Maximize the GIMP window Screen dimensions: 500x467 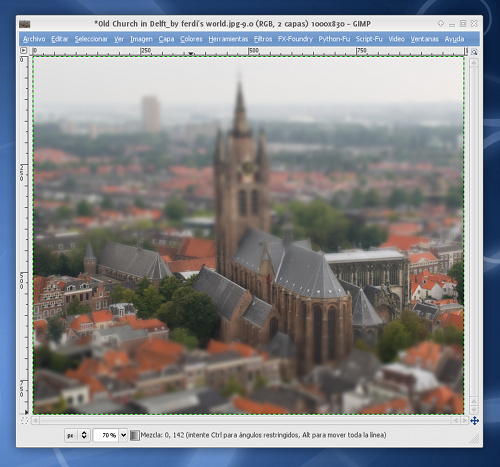pos(463,23)
